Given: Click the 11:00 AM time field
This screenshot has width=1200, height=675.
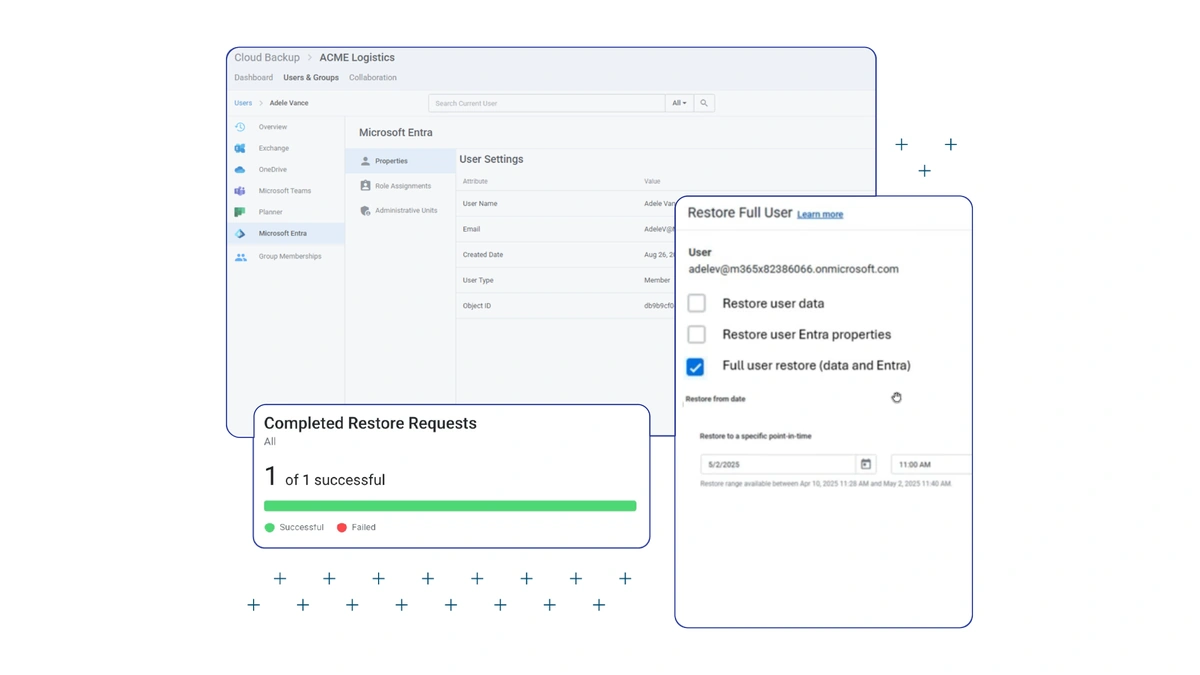Looking at the screenshot, I should click(930, 465).
